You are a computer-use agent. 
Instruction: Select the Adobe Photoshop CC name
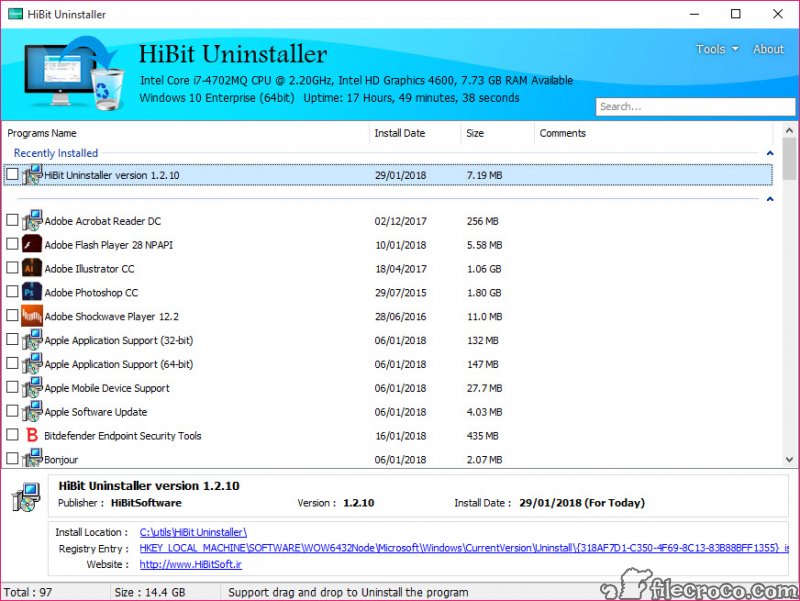tap(91, 293)
